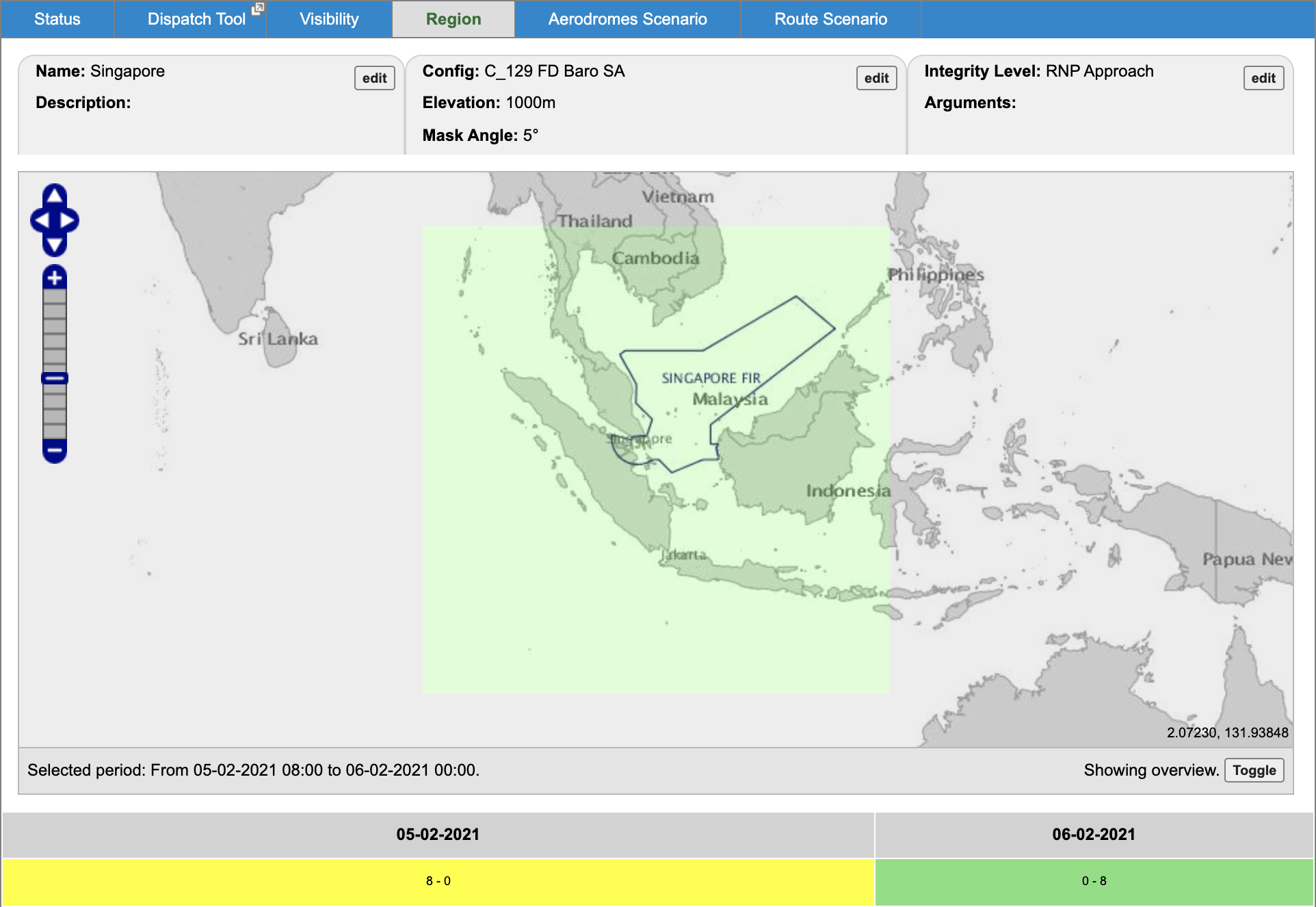Click the 05-02-2021 date header
The width and height of the screenshot is (1316, 907).
[438, 834]
